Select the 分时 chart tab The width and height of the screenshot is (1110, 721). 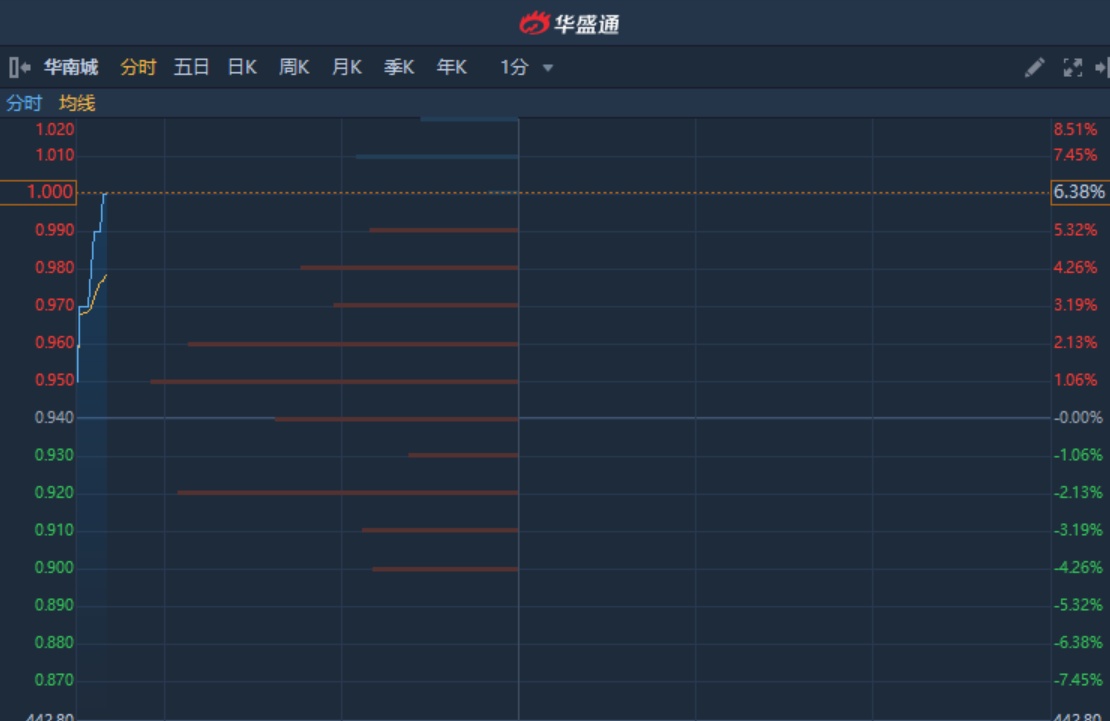(138, 67)
